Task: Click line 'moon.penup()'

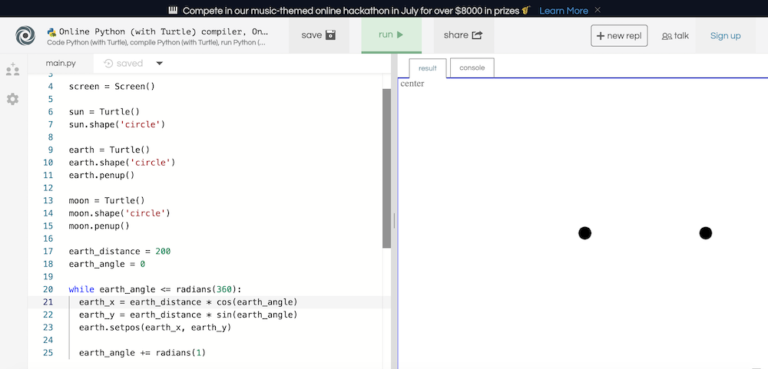Action: [99, 226]
